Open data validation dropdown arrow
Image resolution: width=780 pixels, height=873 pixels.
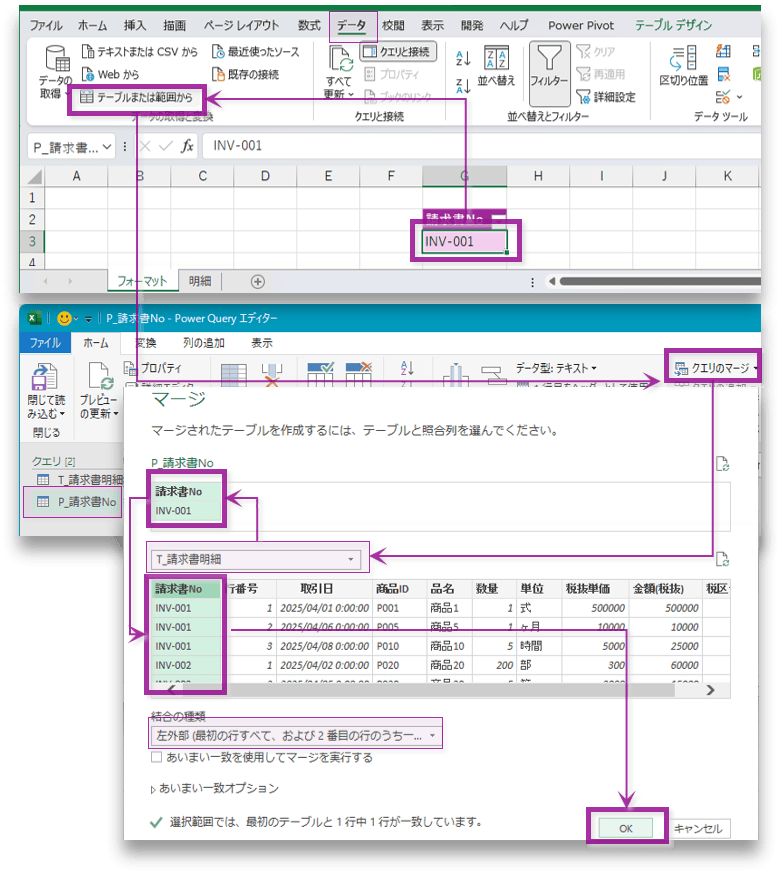point(739,97)
